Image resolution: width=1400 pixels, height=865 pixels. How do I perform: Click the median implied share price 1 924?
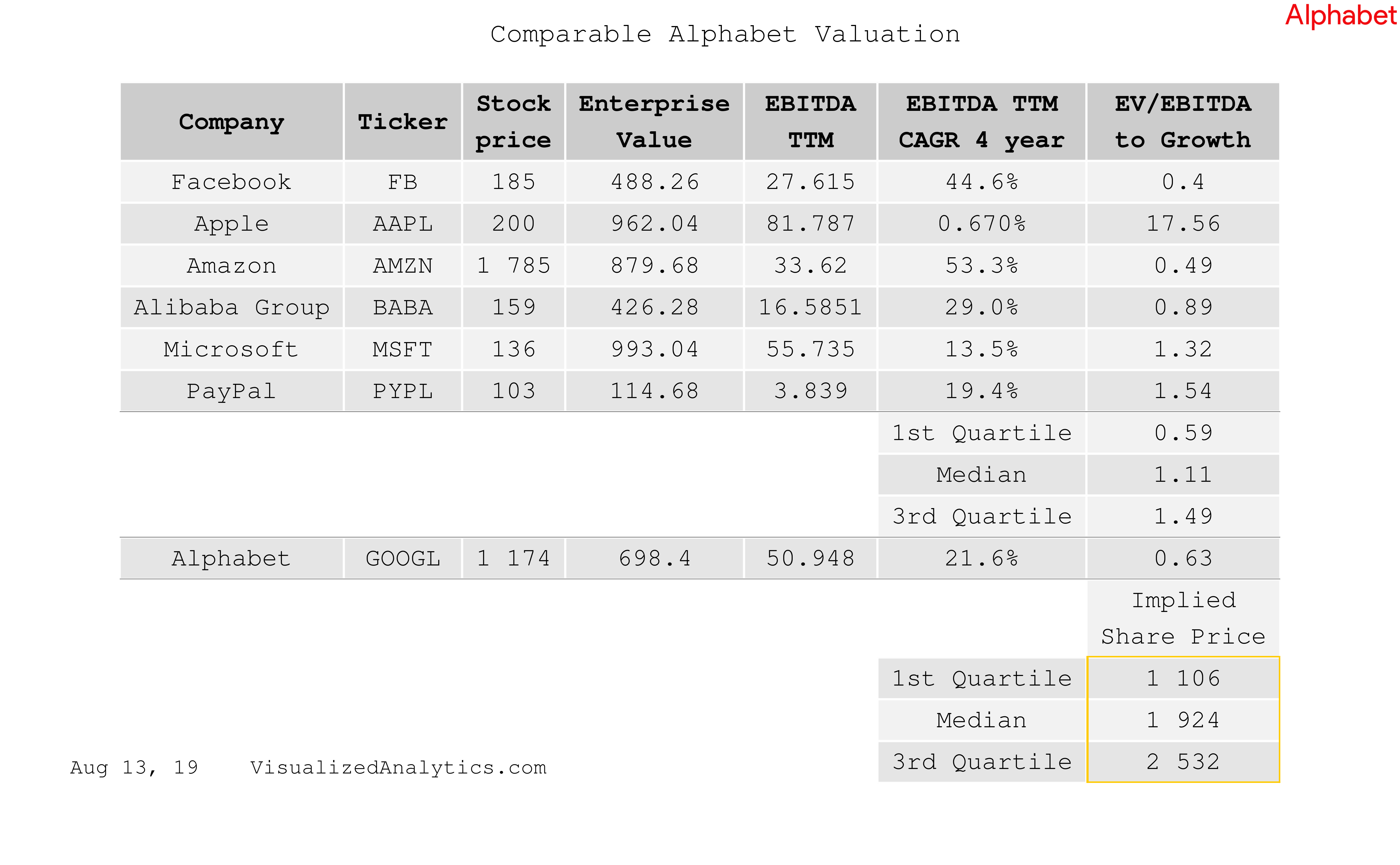tap(1183, 720)
